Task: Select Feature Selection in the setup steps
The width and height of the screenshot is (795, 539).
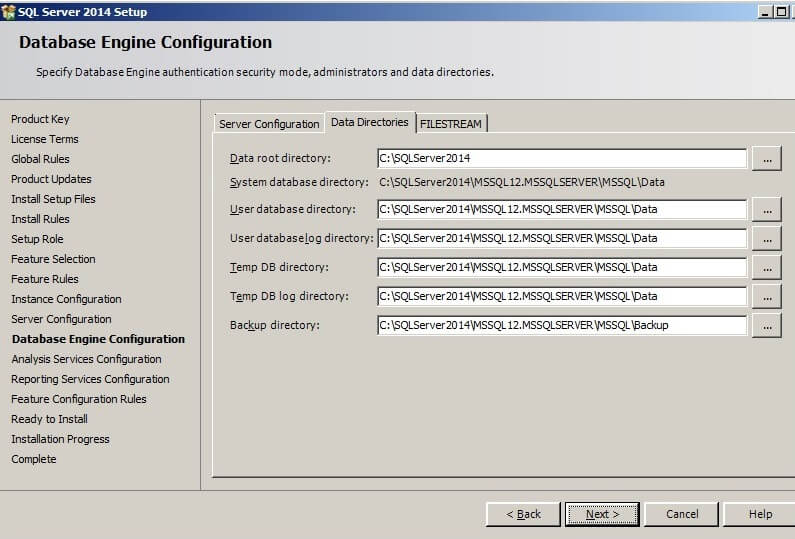Action: [53, 259]
